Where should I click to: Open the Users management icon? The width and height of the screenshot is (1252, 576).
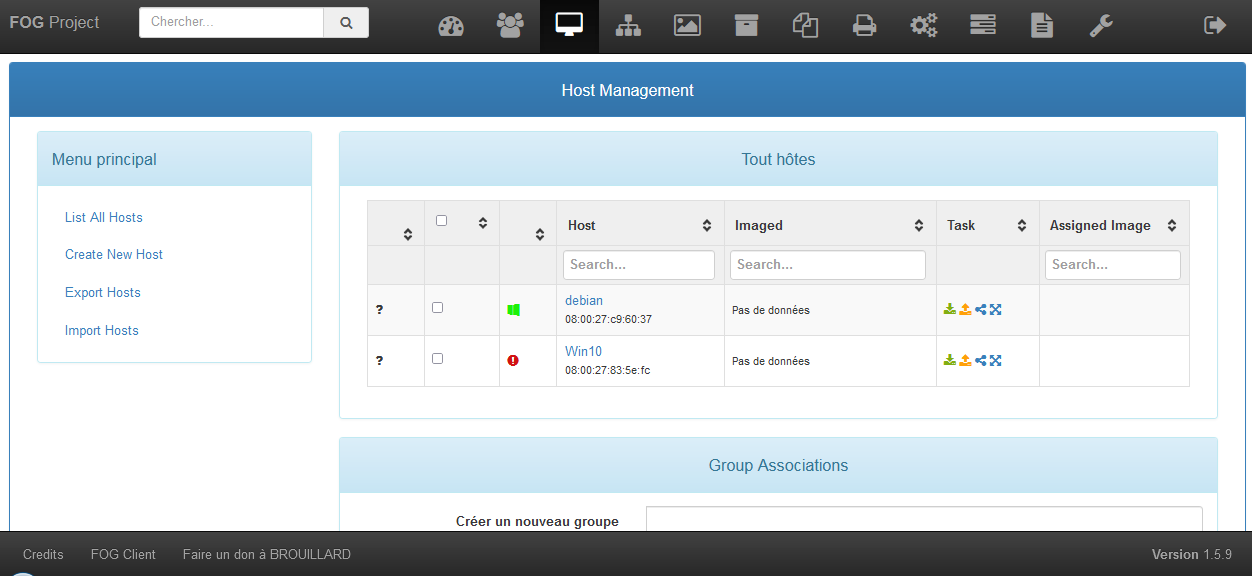[510, 26]
